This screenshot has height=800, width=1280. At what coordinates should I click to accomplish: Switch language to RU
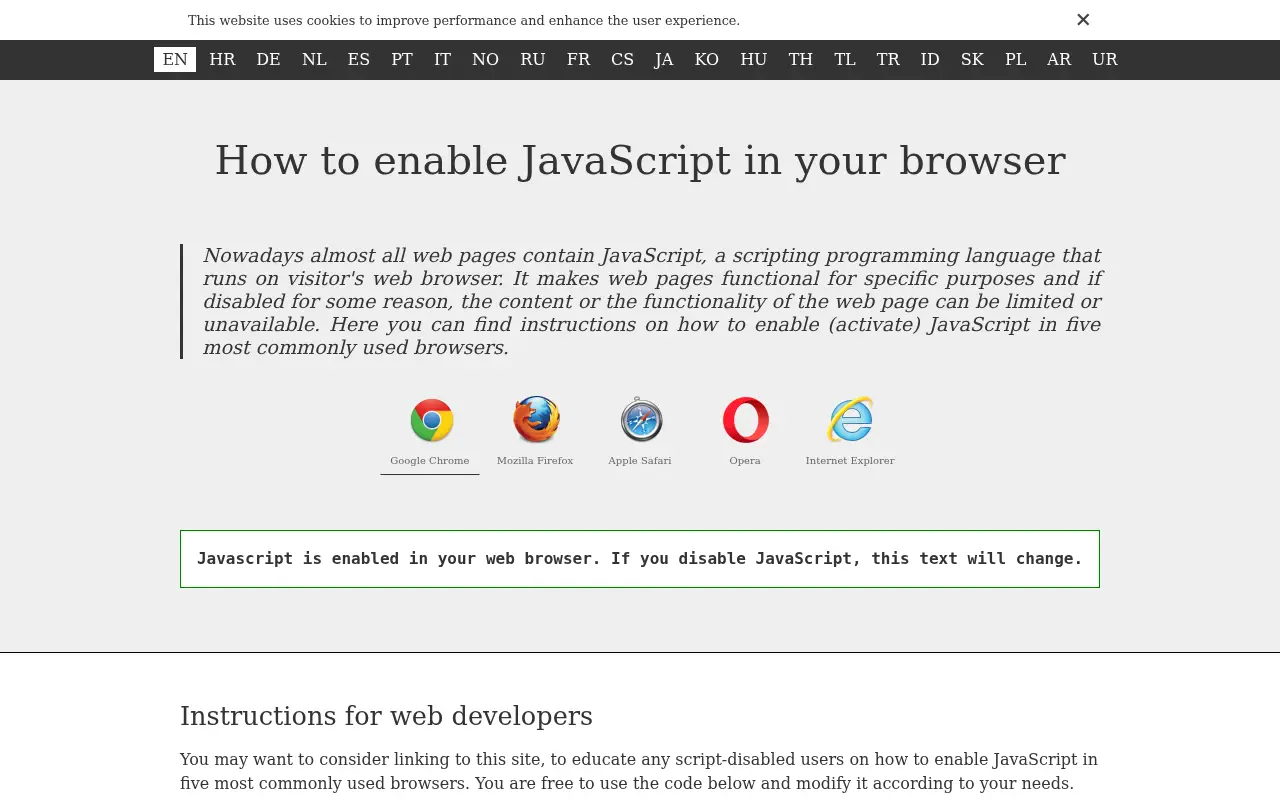[x=532, y=59]
